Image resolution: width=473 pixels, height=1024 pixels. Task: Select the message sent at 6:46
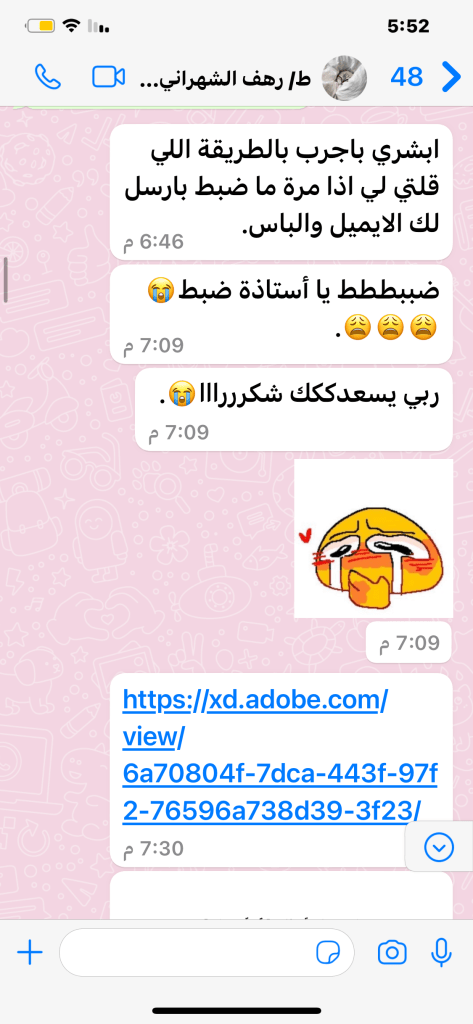click(281, 192)
